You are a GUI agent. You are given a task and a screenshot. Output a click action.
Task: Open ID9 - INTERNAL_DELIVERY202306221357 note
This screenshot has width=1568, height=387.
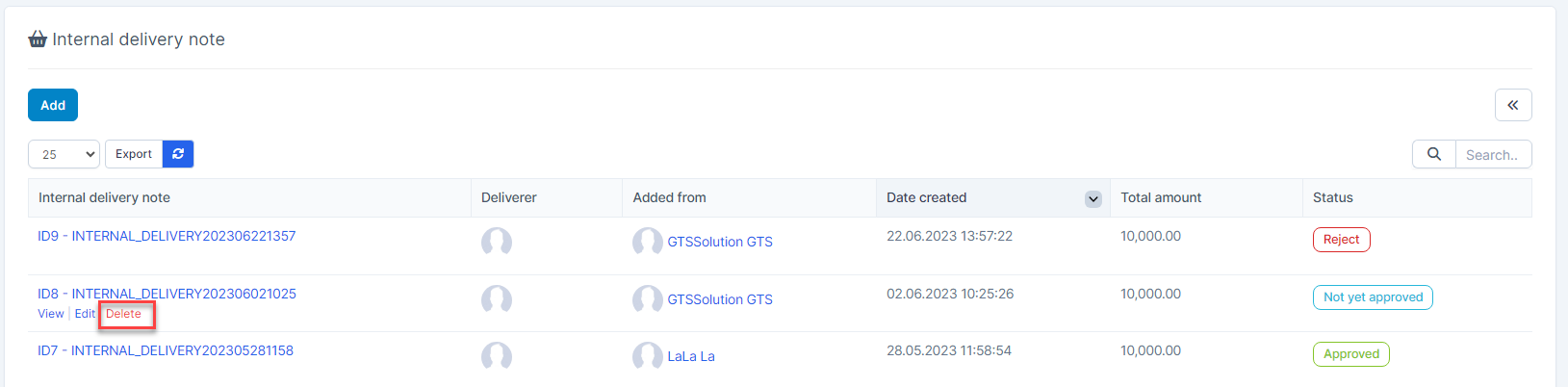(x=167, y=236)
